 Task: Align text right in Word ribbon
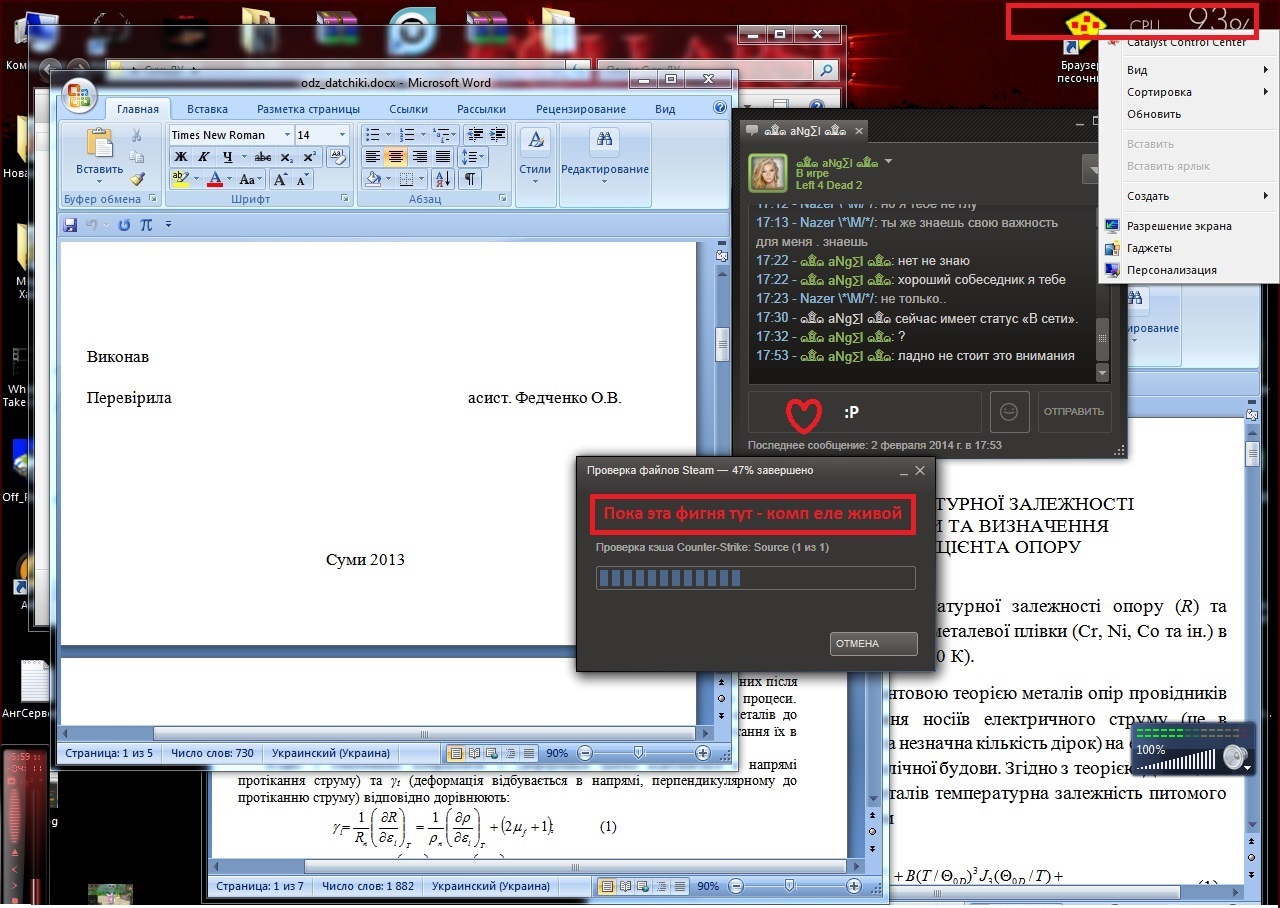click(419, 157)
